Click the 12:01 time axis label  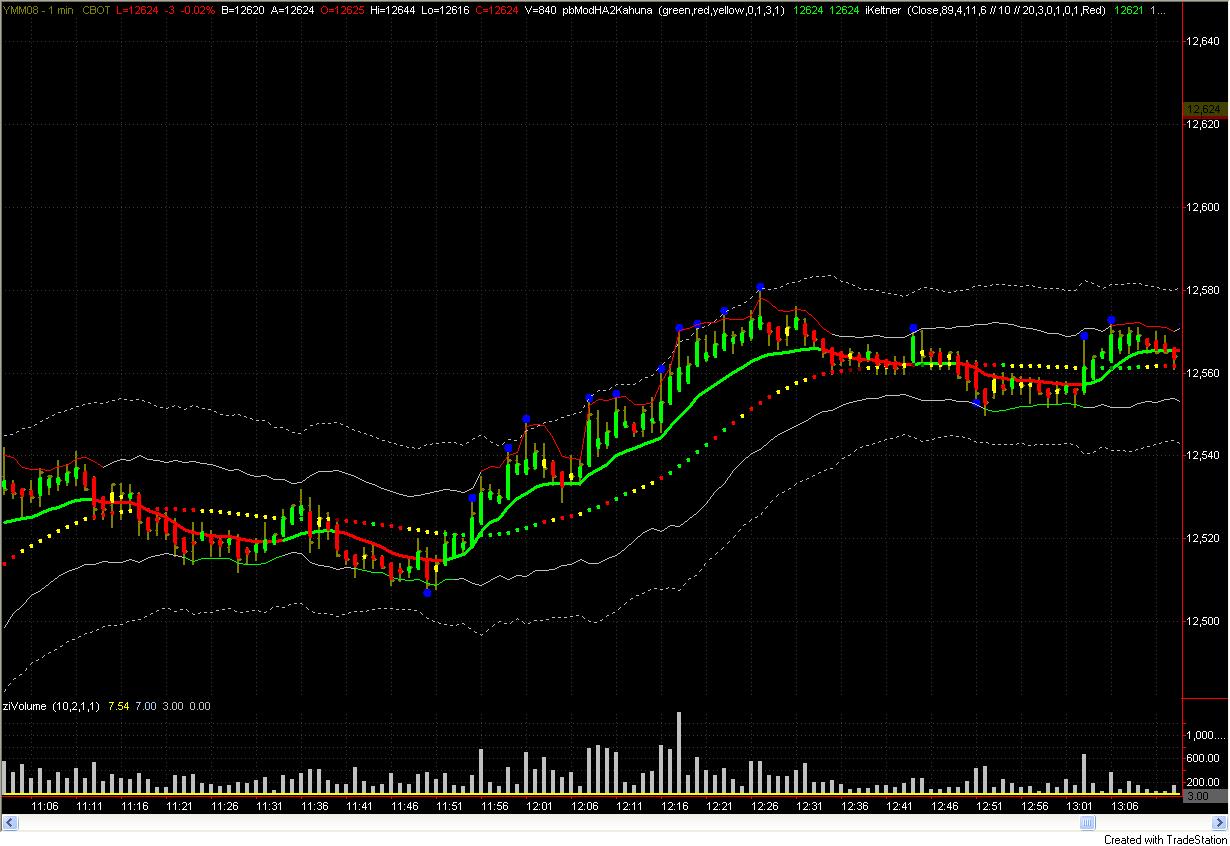[540, 805]
